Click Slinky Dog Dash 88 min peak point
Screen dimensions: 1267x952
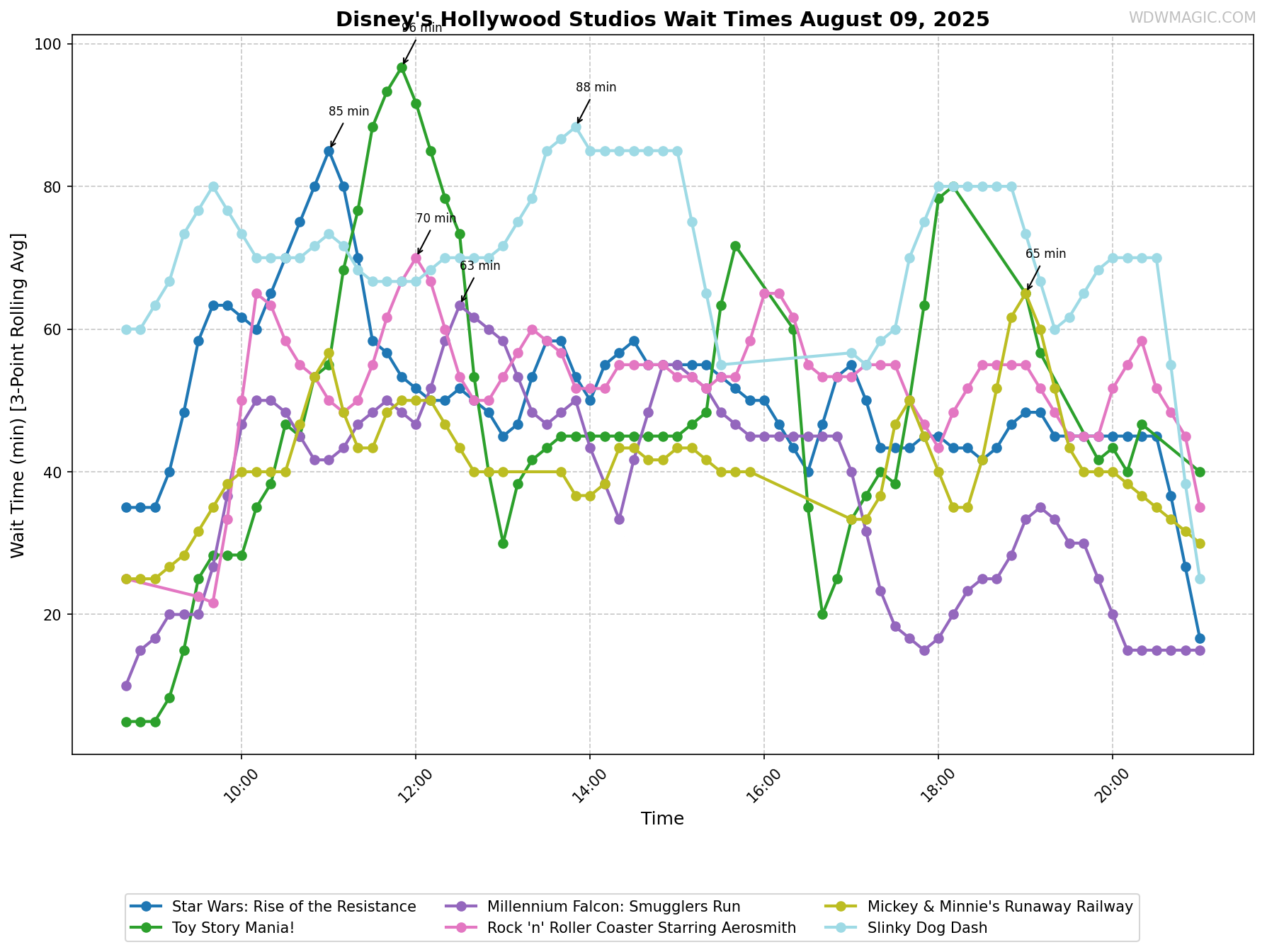(x=576, y=127)
